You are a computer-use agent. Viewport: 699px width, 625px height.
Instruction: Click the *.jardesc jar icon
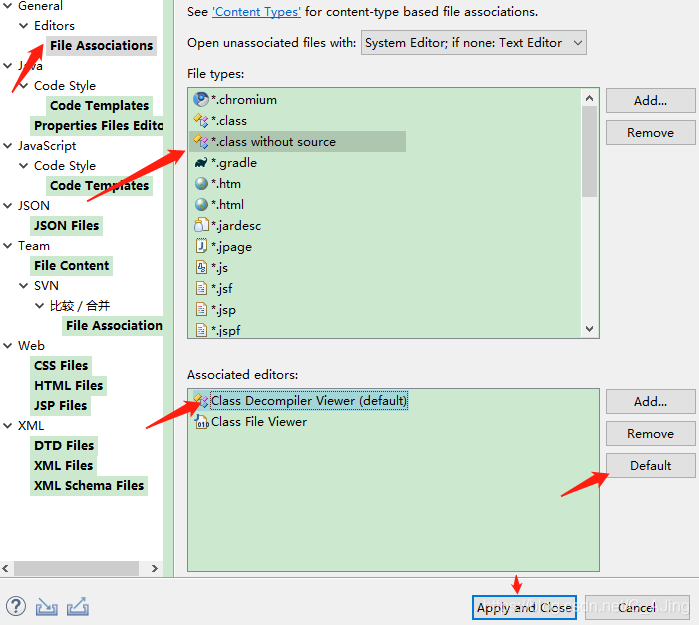[201, 225]
